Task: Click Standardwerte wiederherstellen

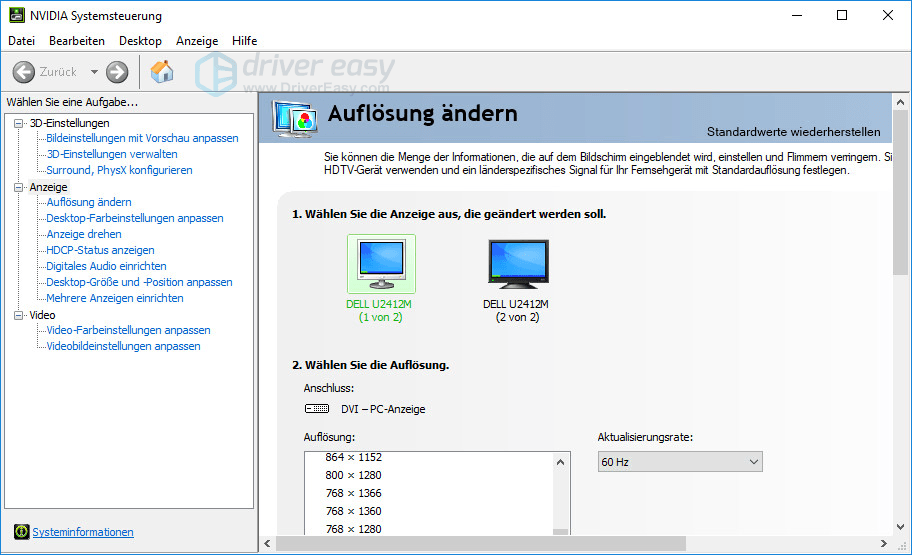Action: coord(793,132)
